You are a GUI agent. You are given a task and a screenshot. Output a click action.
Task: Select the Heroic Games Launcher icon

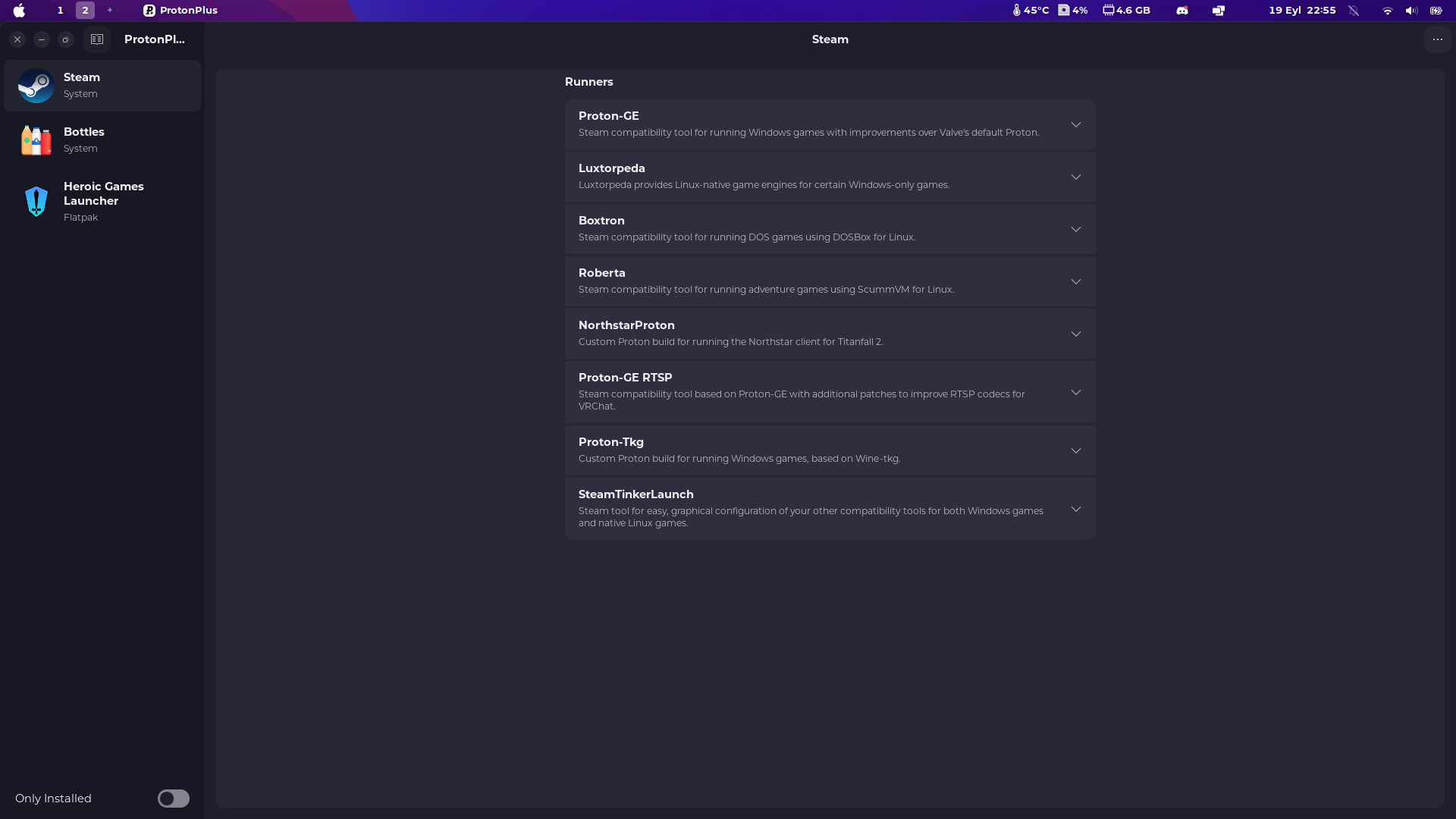coord(36,202)
